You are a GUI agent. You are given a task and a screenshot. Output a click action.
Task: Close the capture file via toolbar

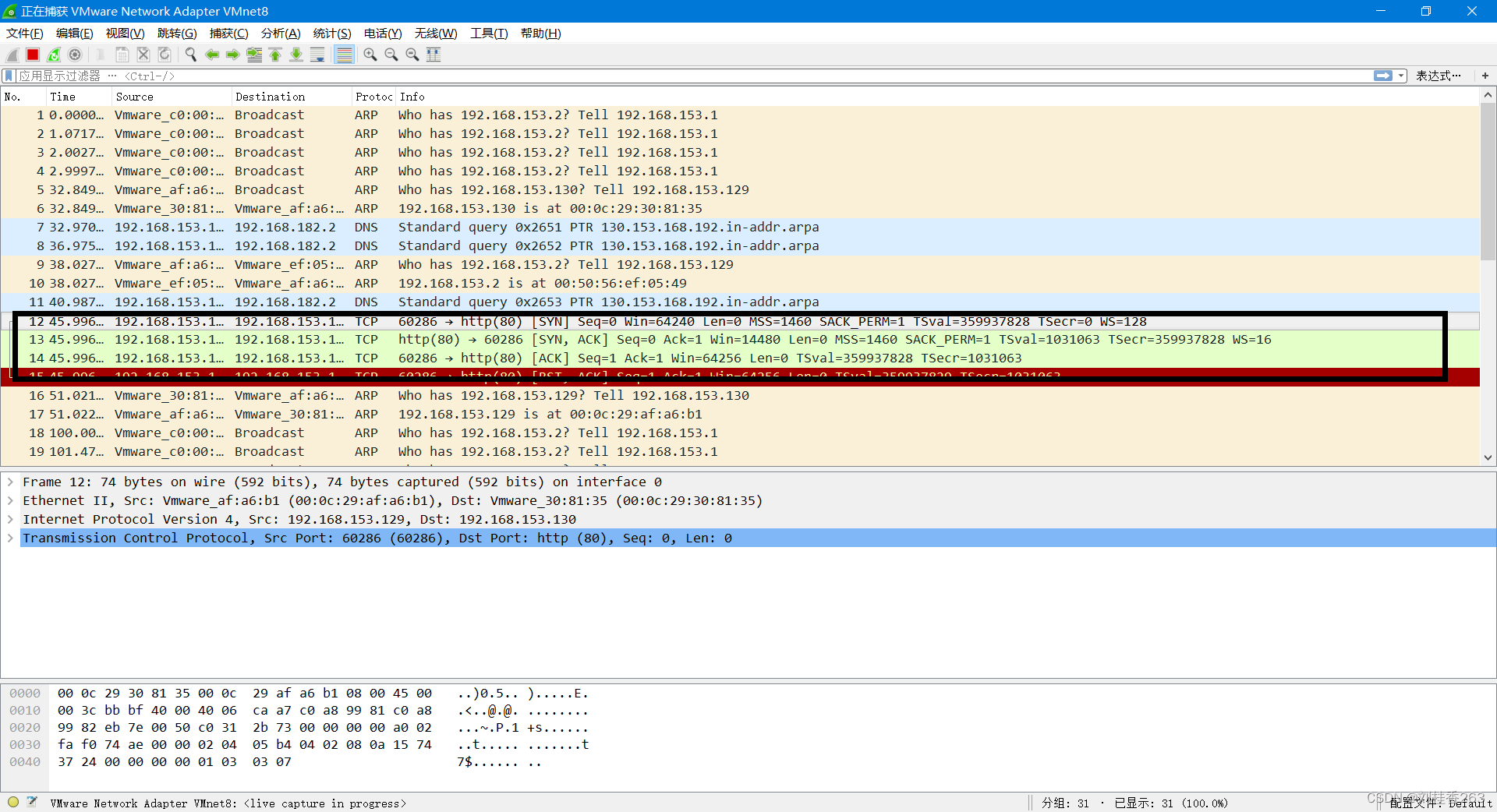143,55
